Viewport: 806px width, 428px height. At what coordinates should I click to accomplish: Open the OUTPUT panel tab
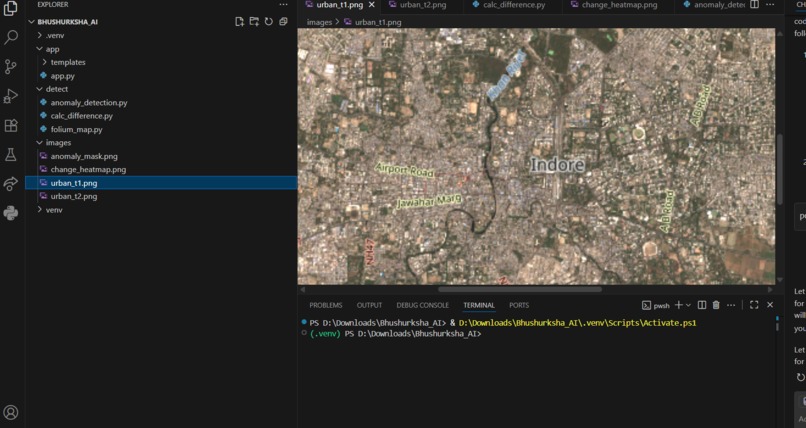point(369,305)
